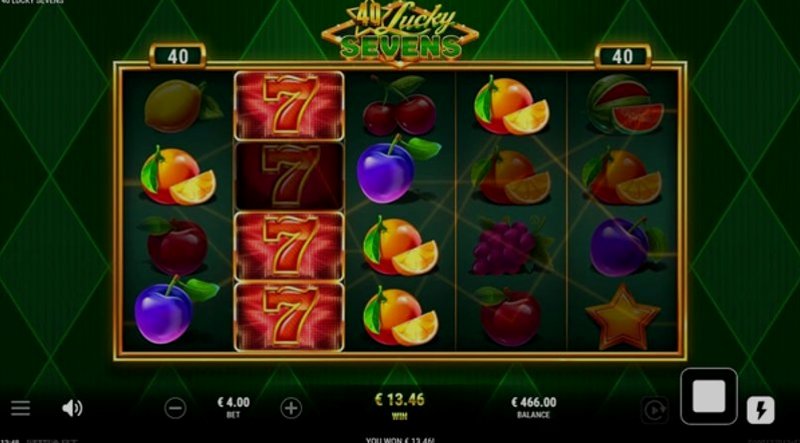
Task: Click the grapes symbol
Action: pos(510,247)
